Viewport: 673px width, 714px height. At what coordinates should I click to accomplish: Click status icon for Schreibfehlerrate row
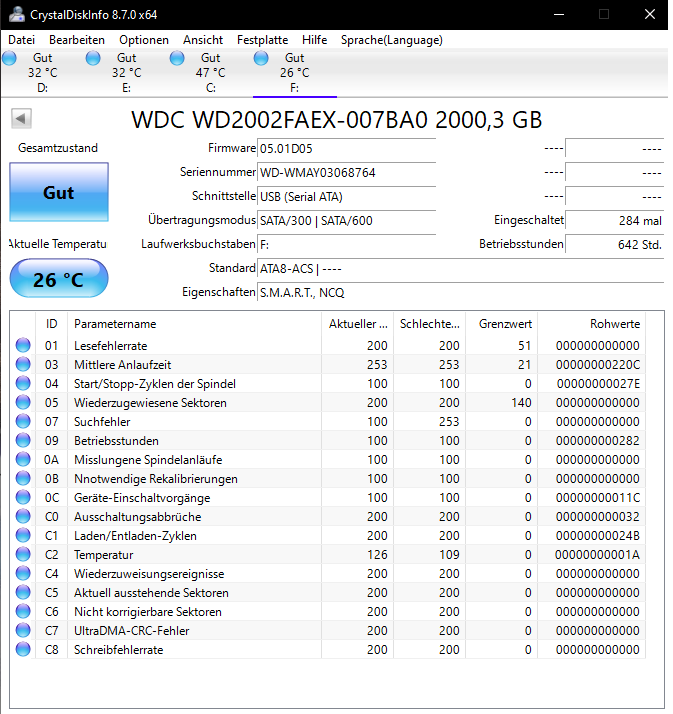23,649
